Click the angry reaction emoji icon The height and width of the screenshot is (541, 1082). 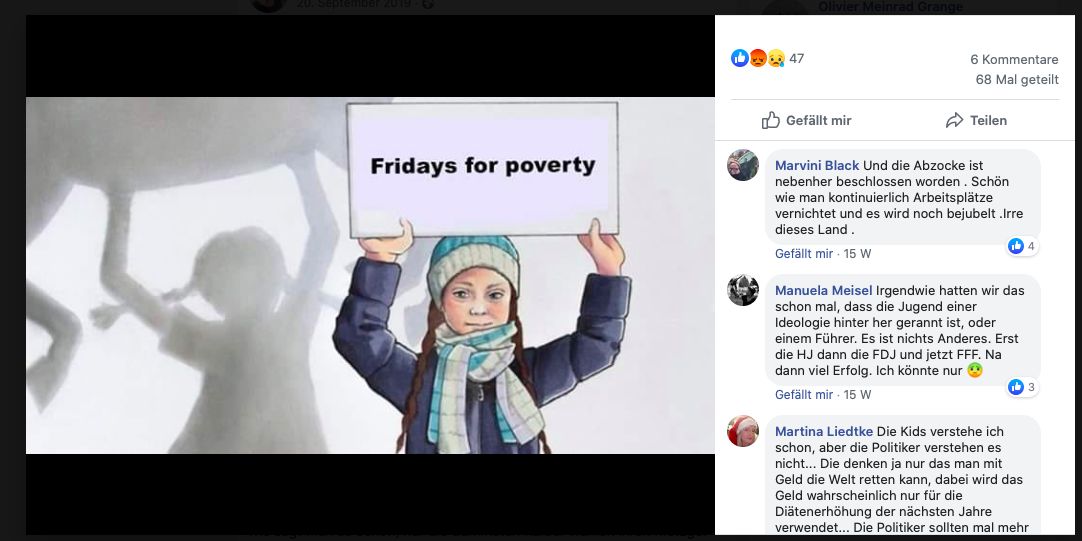pos(758,58)
